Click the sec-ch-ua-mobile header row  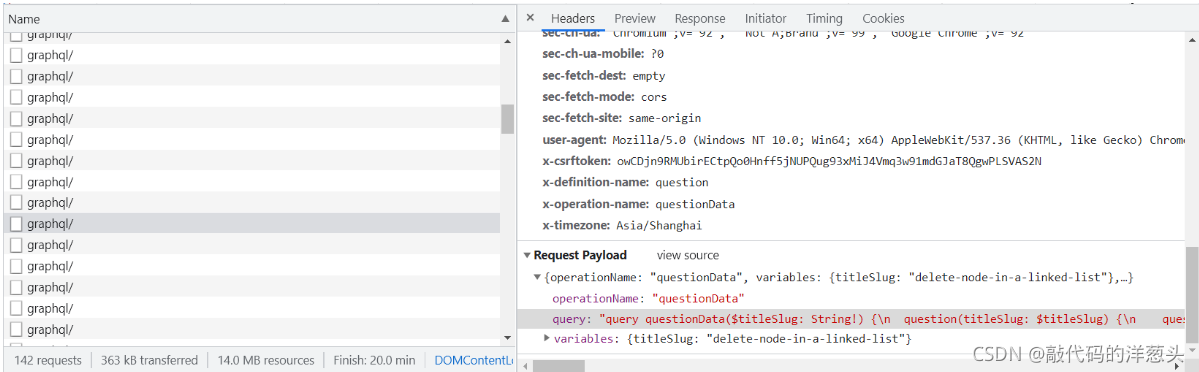point(603,54)
